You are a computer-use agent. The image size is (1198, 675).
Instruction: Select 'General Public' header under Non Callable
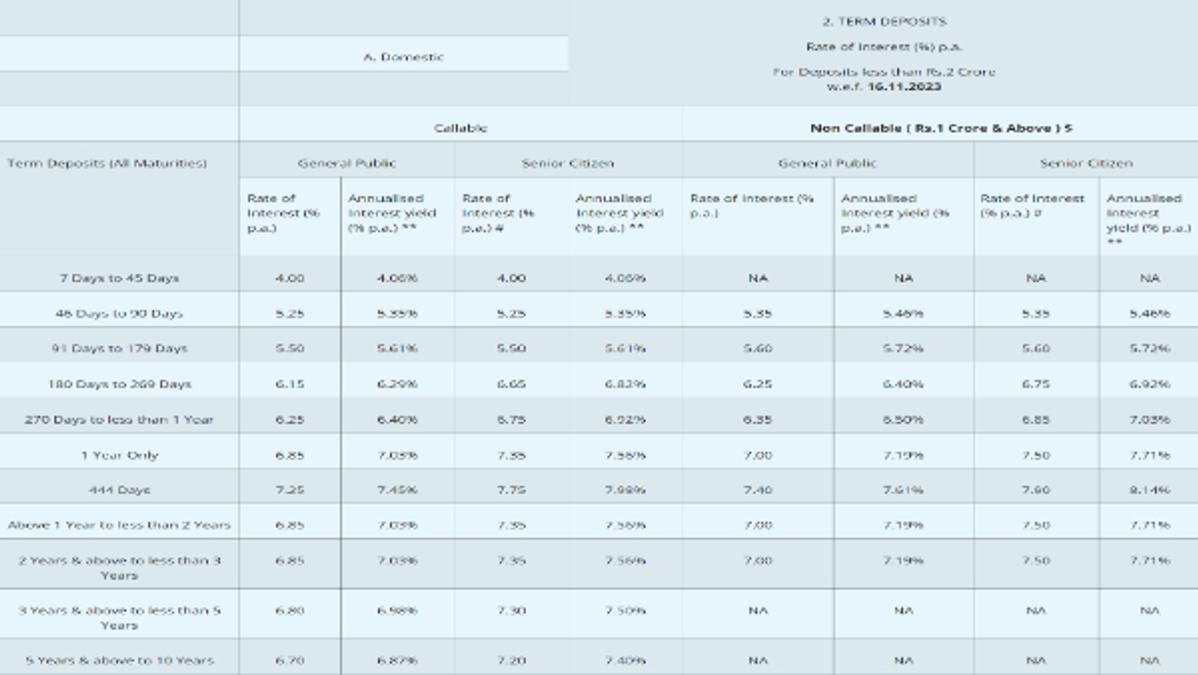(827, 163)
